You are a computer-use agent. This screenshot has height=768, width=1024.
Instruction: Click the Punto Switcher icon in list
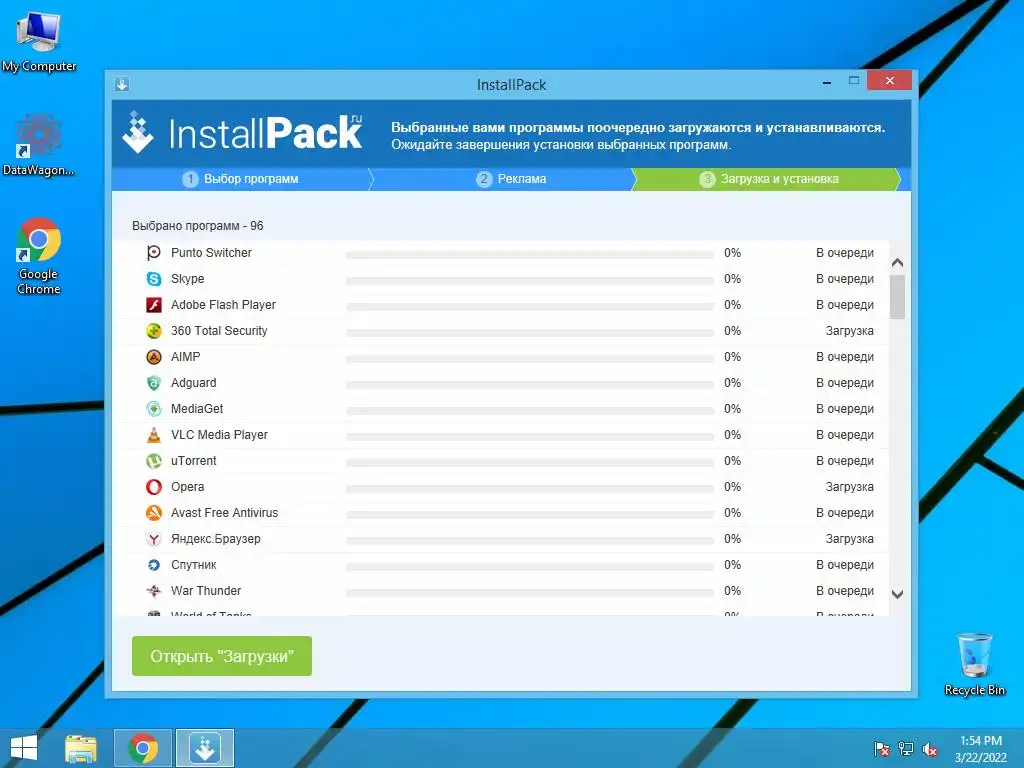[x=153, y=253]
